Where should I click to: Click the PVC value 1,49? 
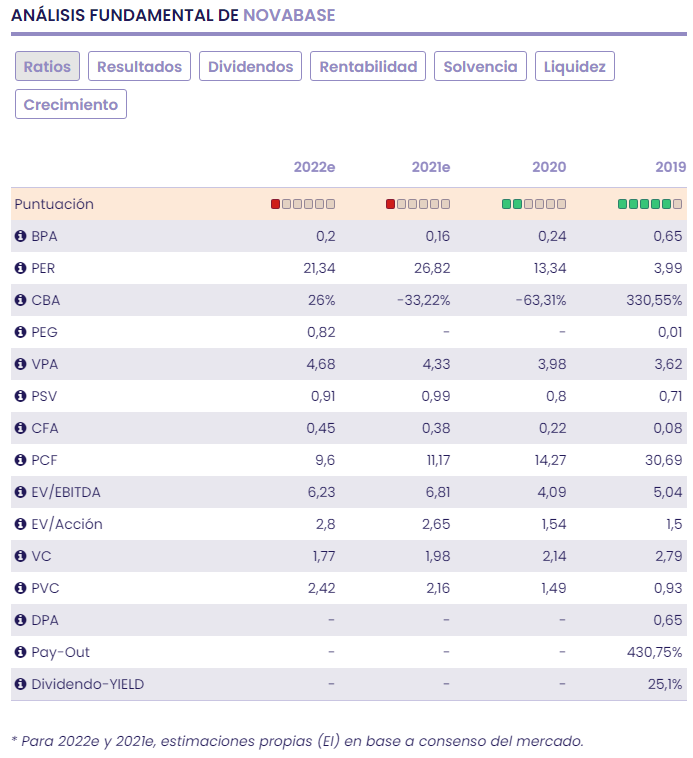pos(553,588)
